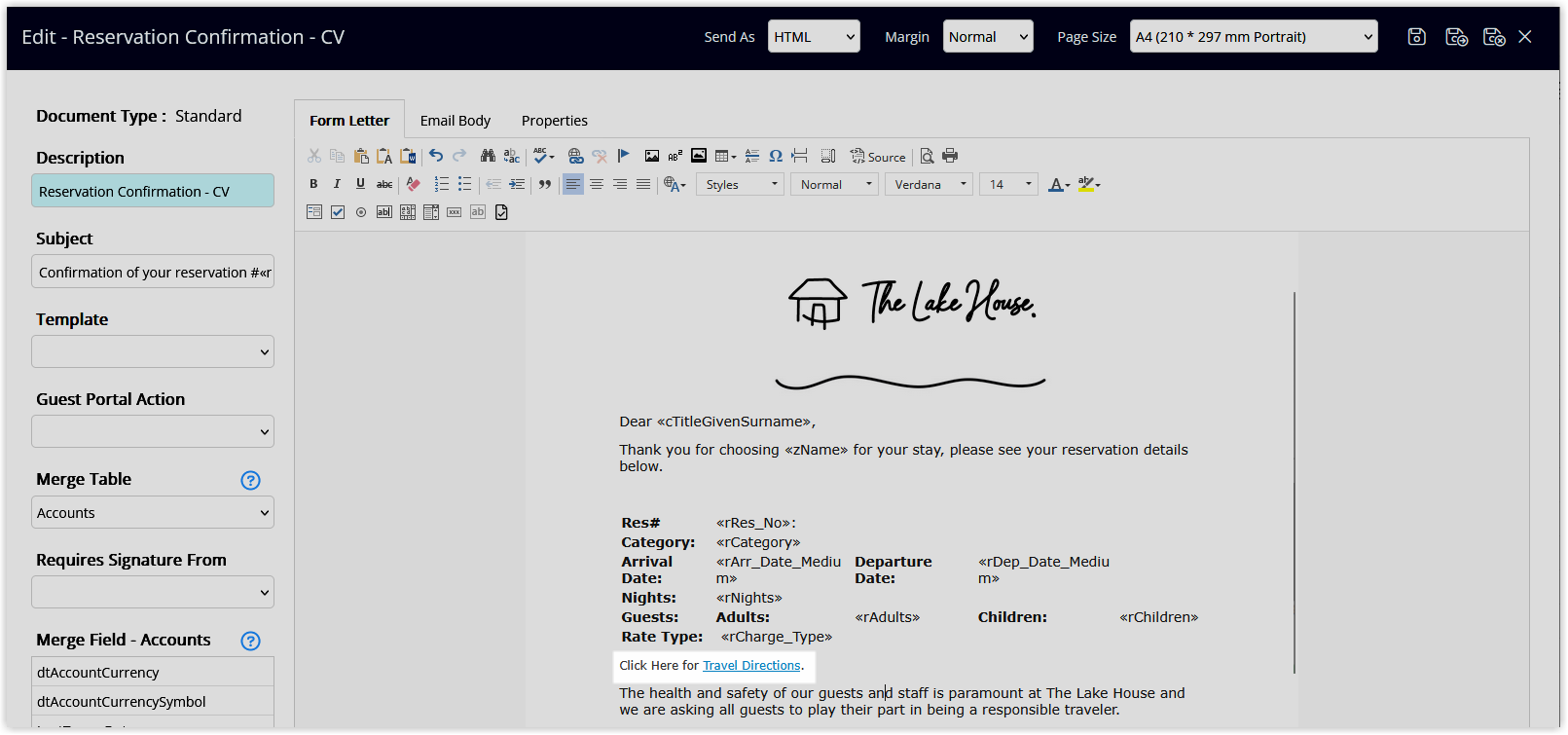
Task: Open the Merge Table Accounts dropdown
Action: (x=153, y=512)
